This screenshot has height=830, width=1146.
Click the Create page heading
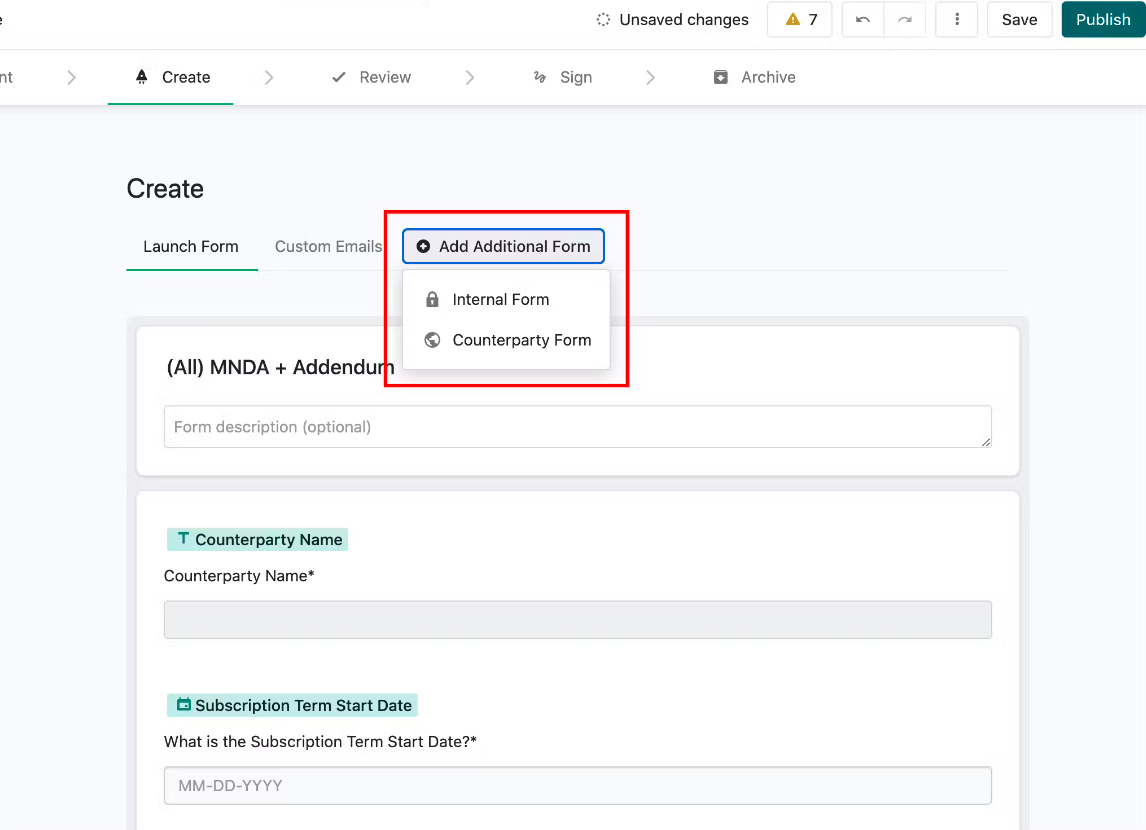165,189
